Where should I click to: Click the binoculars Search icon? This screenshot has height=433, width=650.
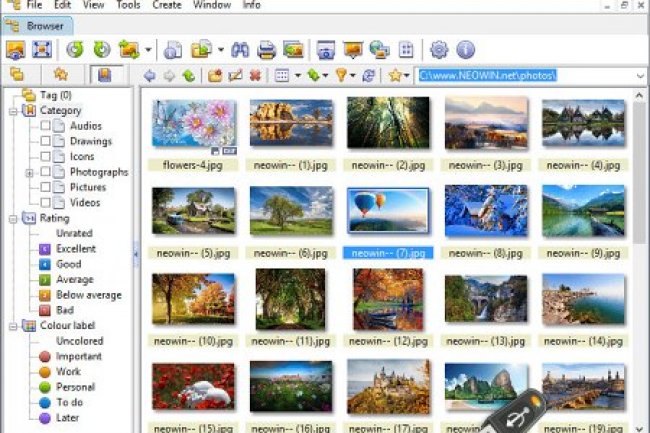(x=240, y=49)
